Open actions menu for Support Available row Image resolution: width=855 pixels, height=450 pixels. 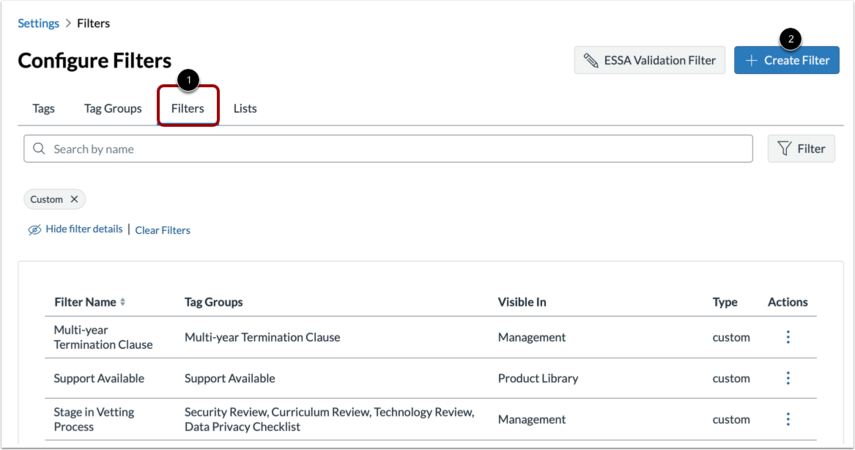click(x=788, y=378)
